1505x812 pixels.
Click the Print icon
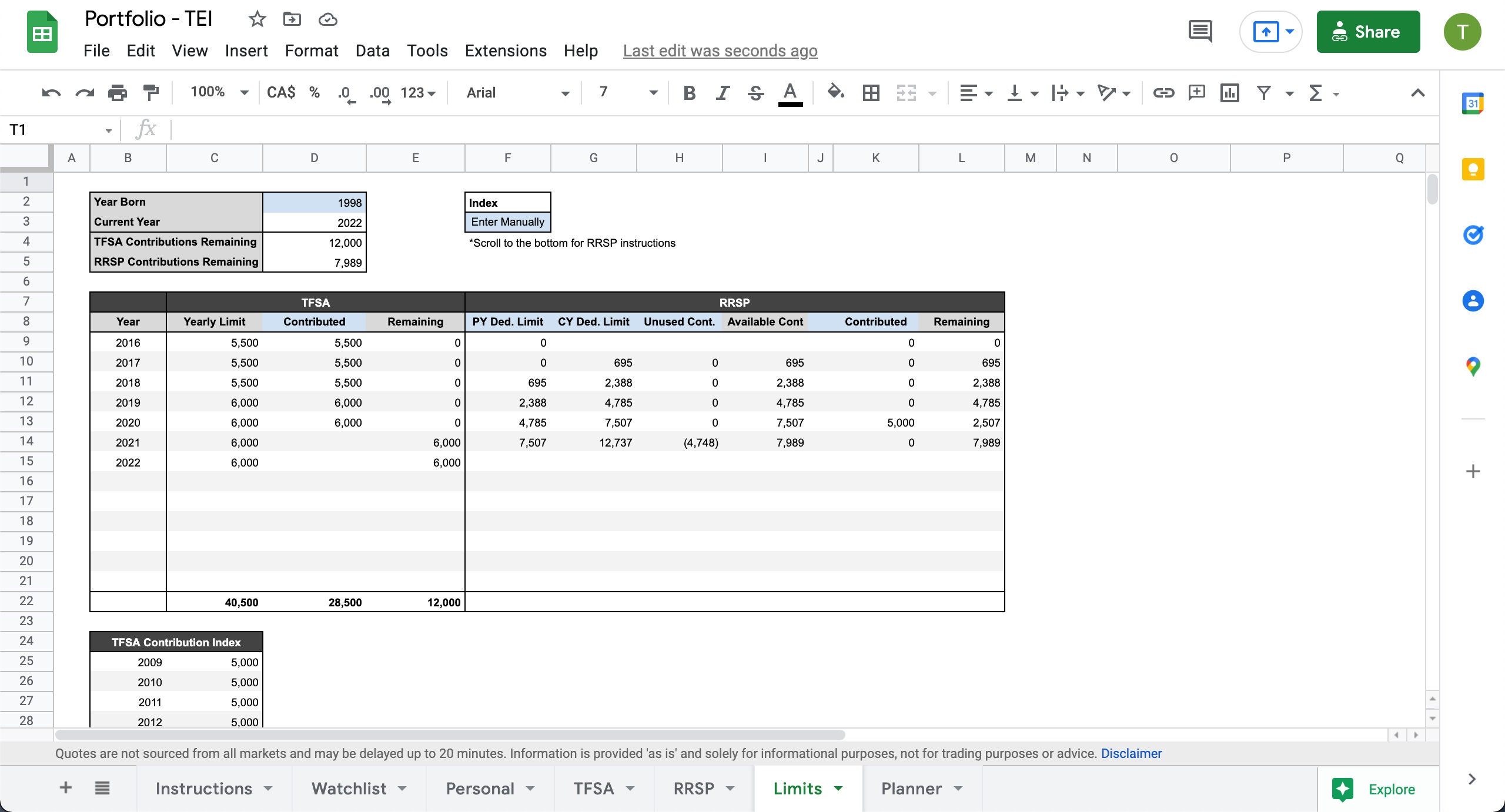pos(118,93)
